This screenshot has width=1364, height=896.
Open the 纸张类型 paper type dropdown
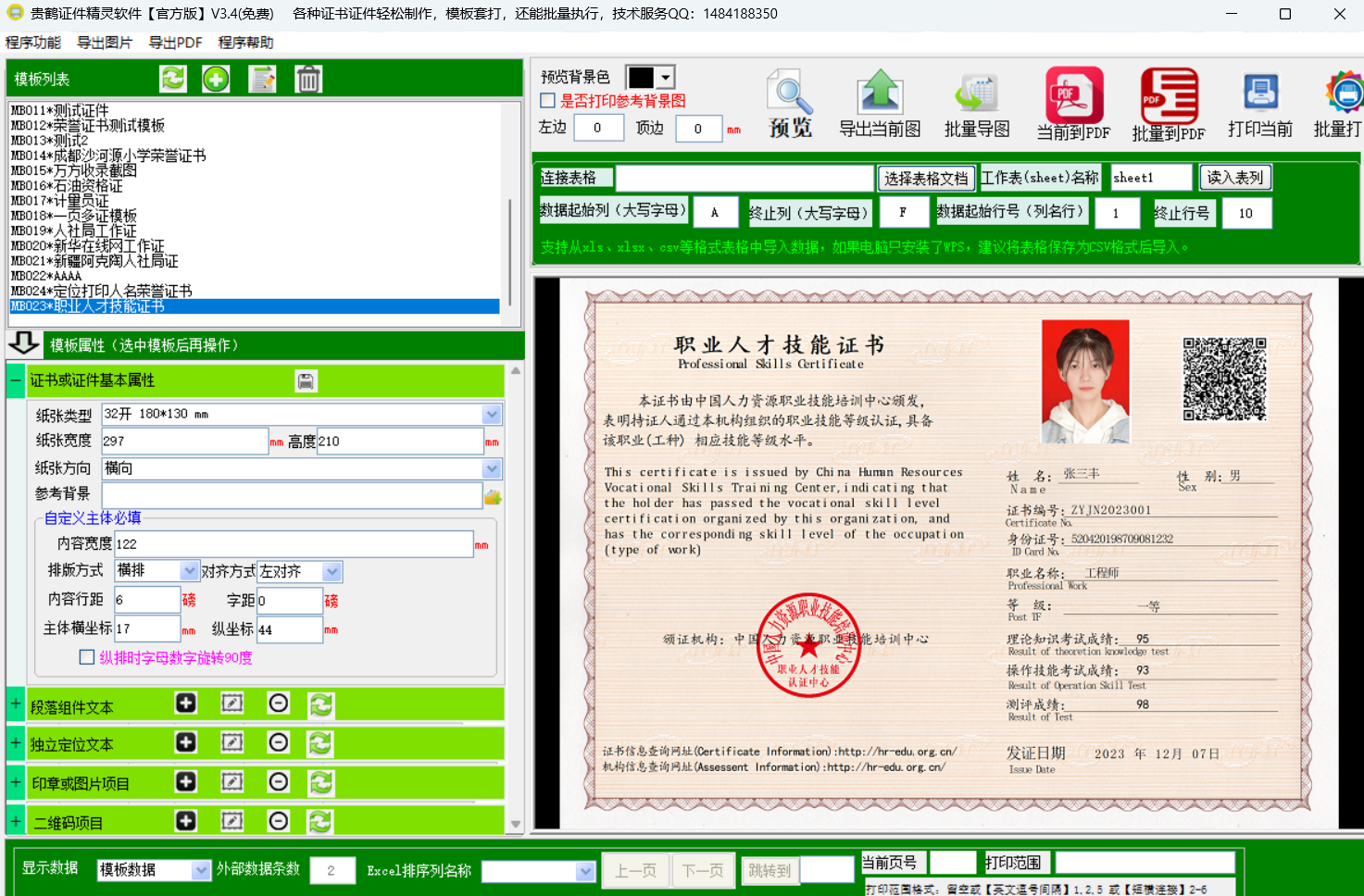click(492, 415)
